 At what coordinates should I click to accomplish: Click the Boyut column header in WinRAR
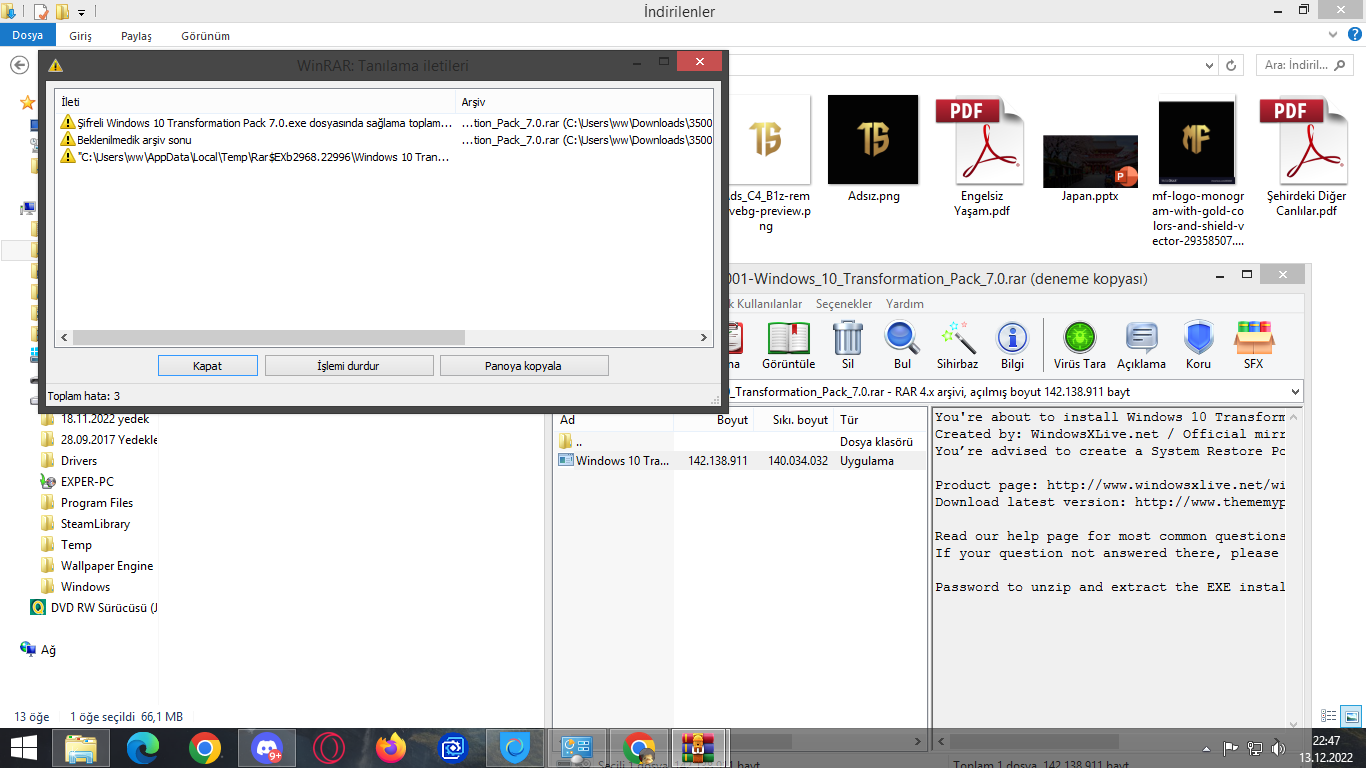pyautogui.click(x=712, y=420)
